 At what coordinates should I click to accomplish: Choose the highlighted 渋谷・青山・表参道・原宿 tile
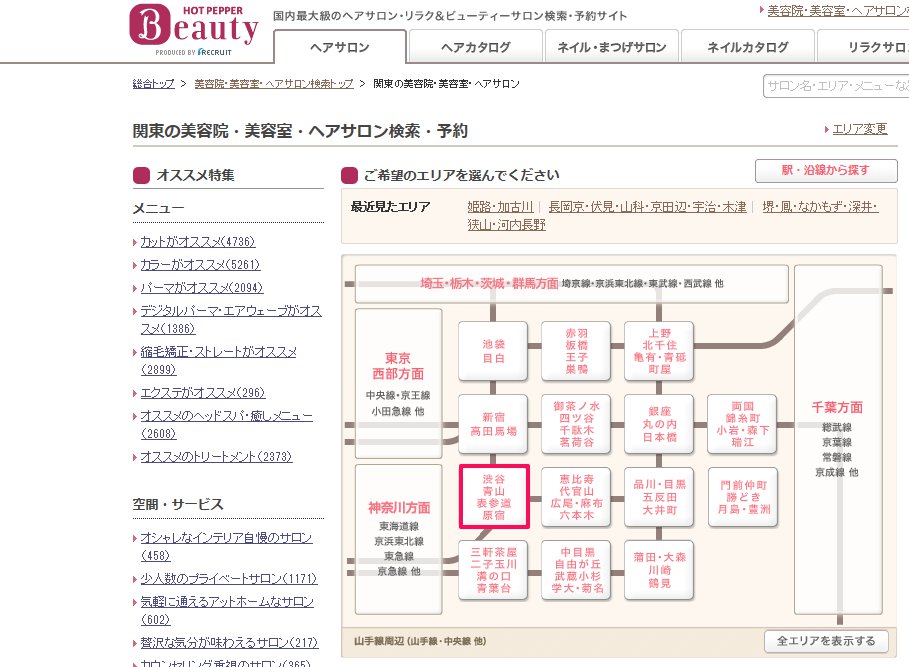click(494, 497)
